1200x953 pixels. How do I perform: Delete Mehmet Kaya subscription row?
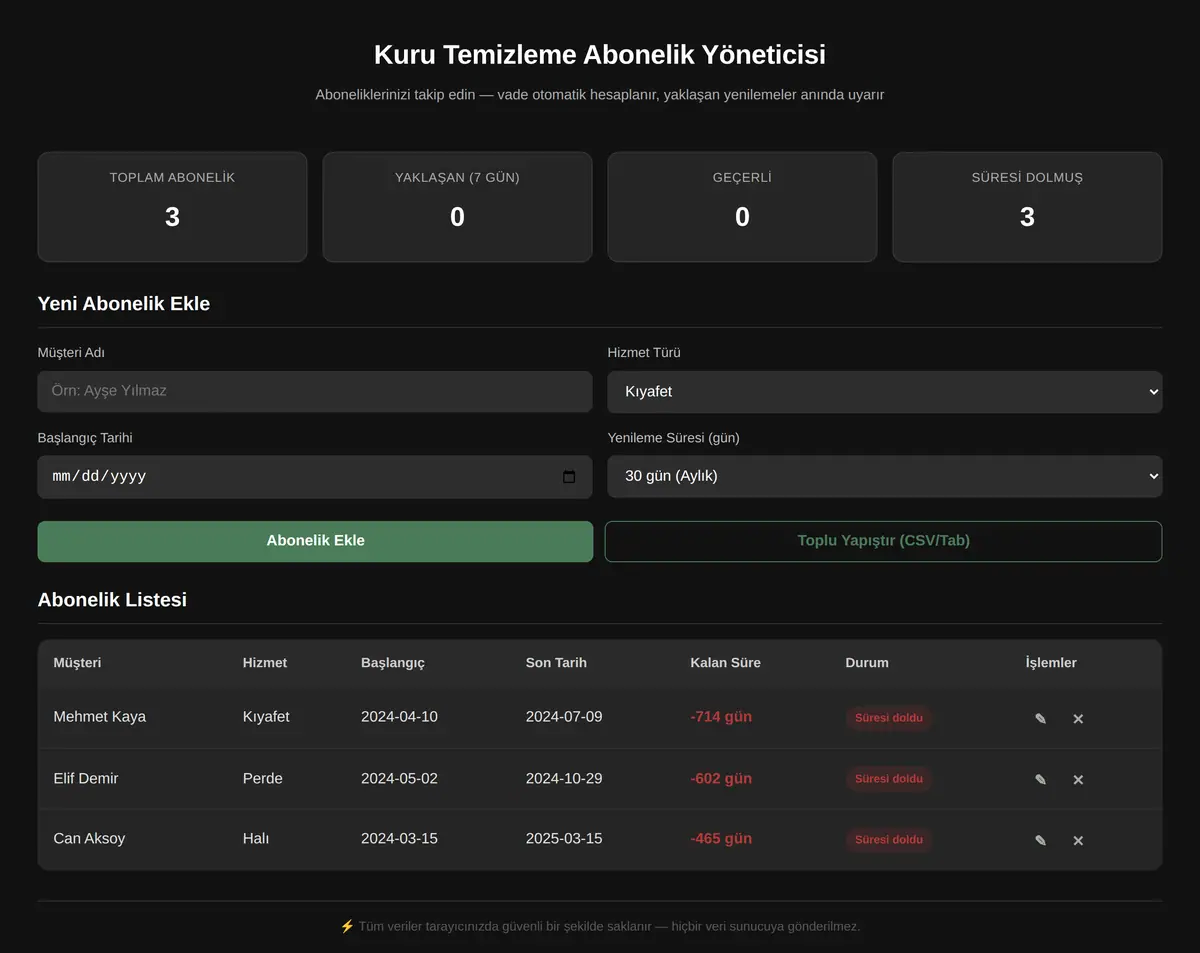click(x=1078, y=718)
